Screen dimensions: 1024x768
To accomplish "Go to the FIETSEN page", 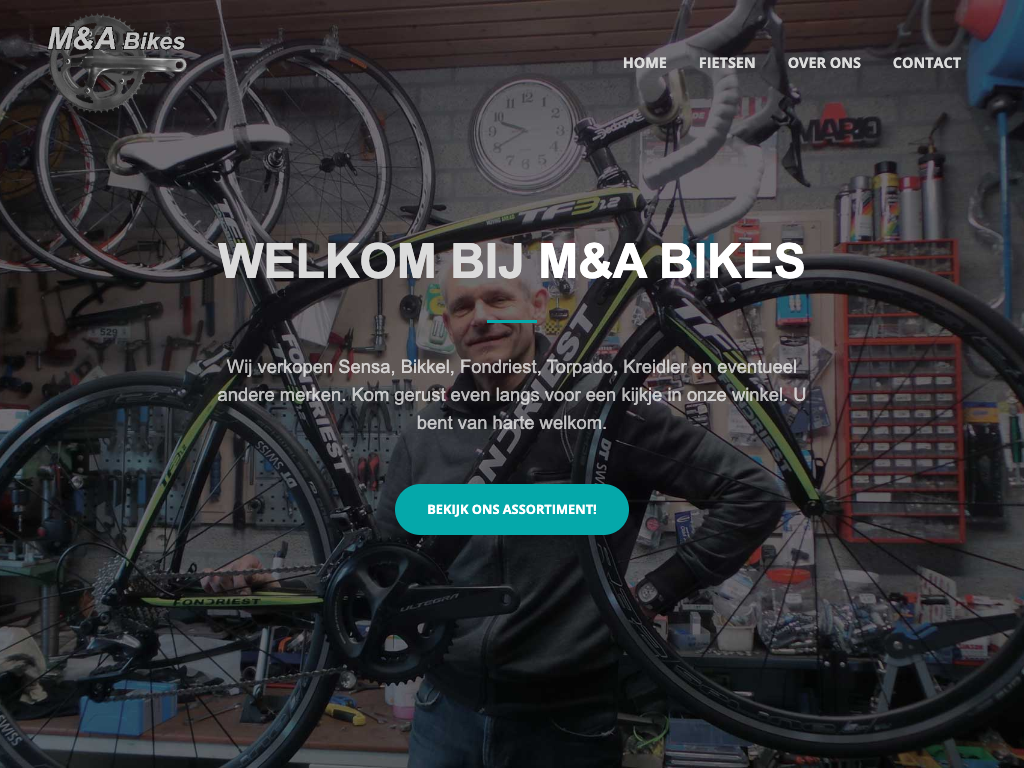I will (727, 63).
